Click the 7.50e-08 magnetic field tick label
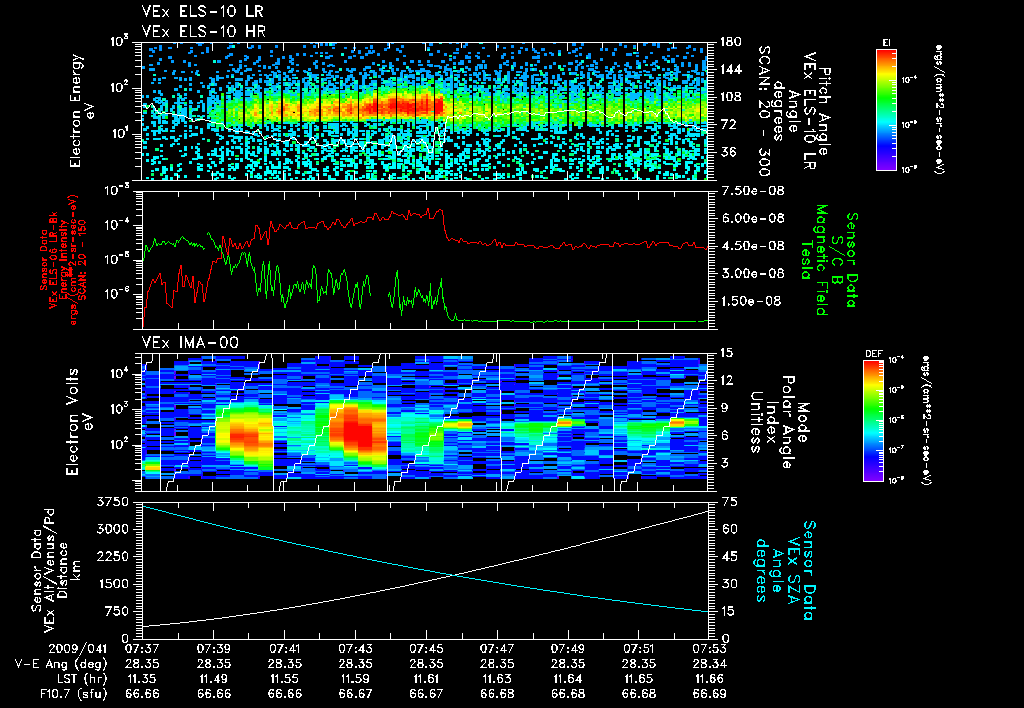The height and width of the screenshot is (708, 1024). point(752,191)
